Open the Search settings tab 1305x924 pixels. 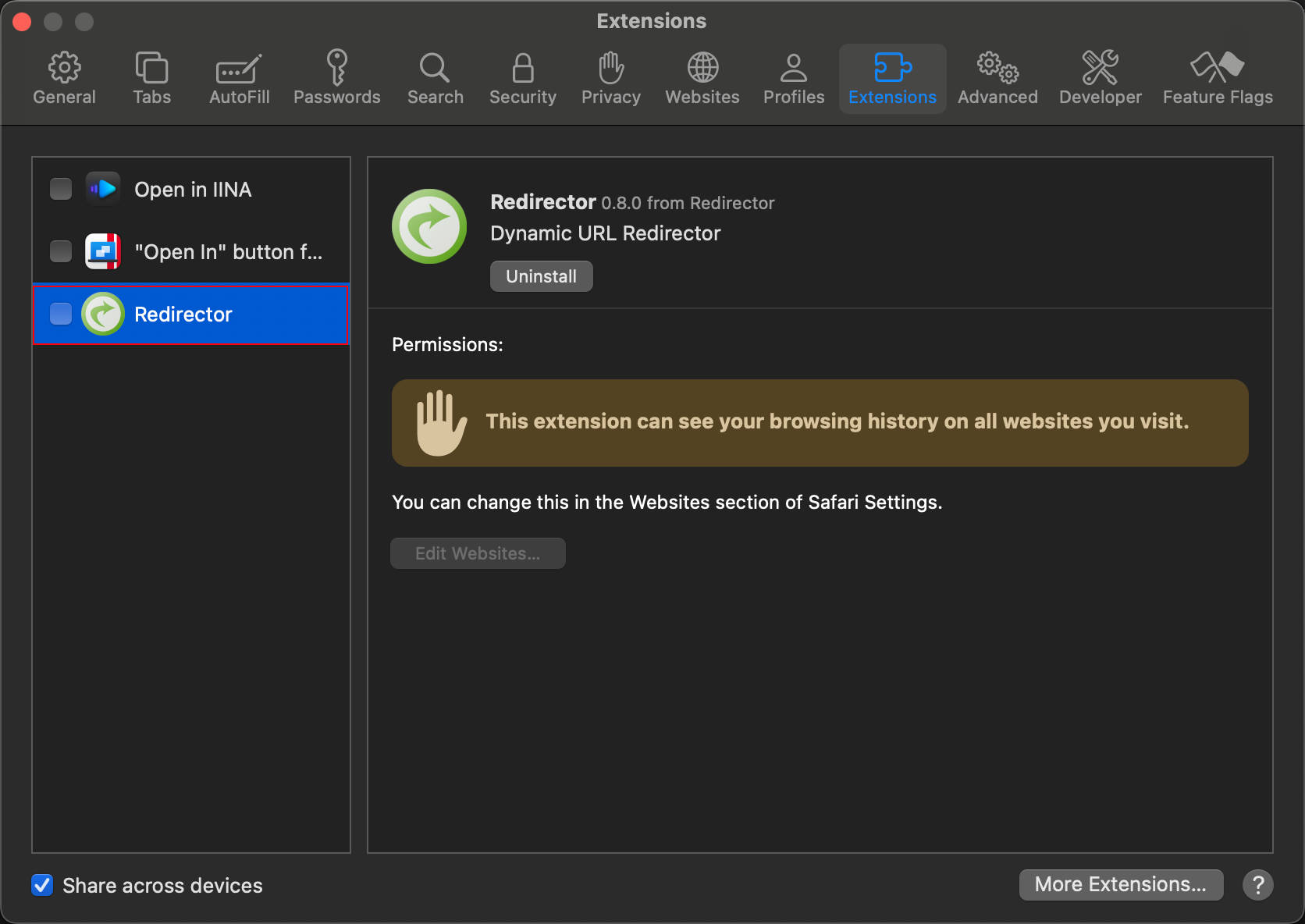tap(435, 79)
